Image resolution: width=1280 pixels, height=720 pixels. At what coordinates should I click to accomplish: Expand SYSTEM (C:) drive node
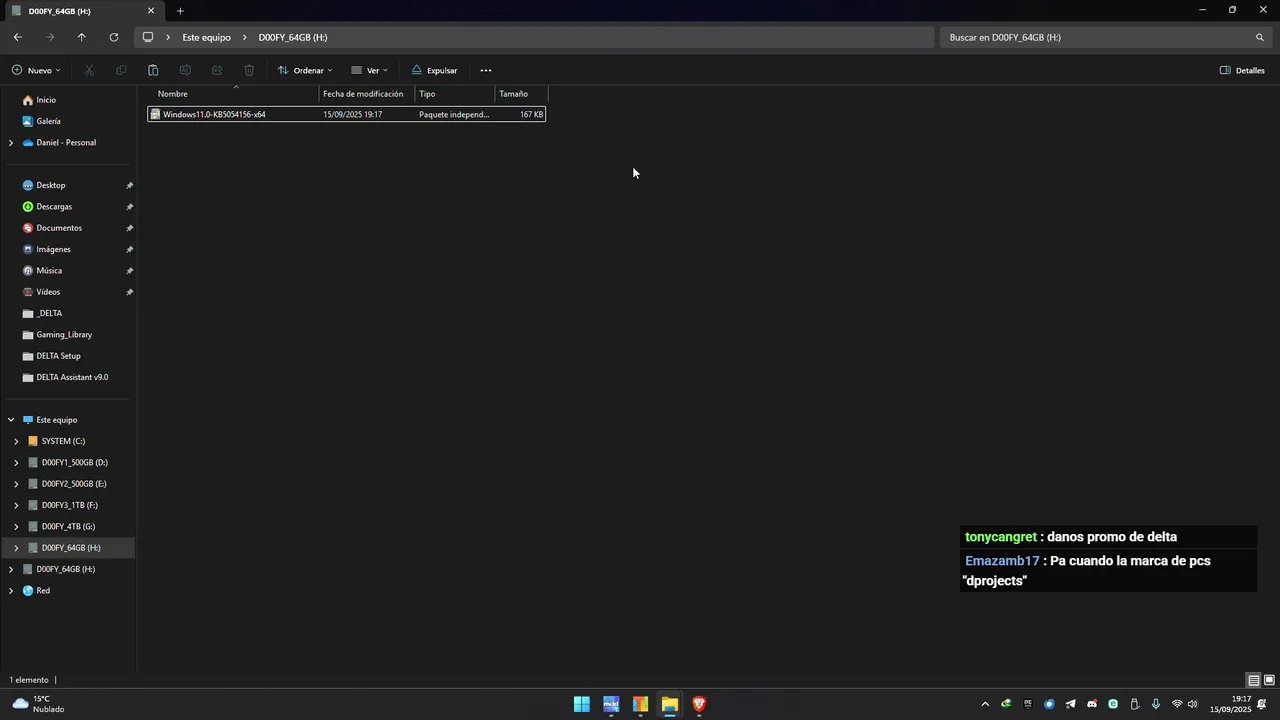(x=16, y=441)
